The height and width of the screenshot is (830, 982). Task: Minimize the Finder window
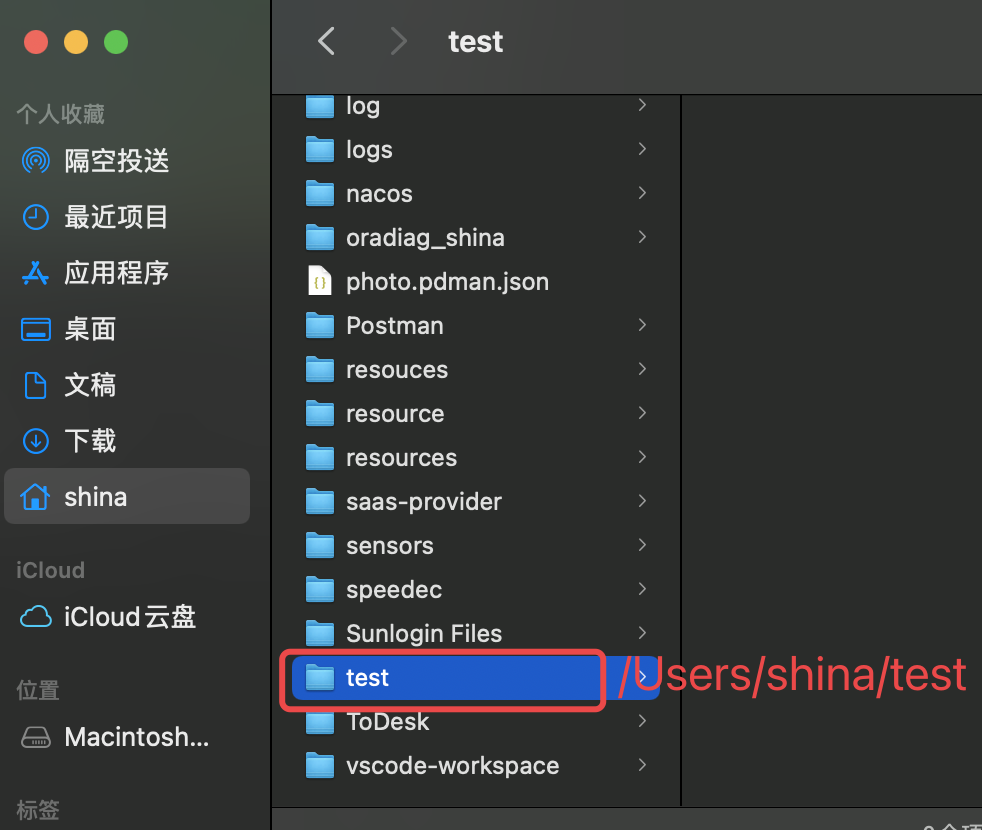76,42
